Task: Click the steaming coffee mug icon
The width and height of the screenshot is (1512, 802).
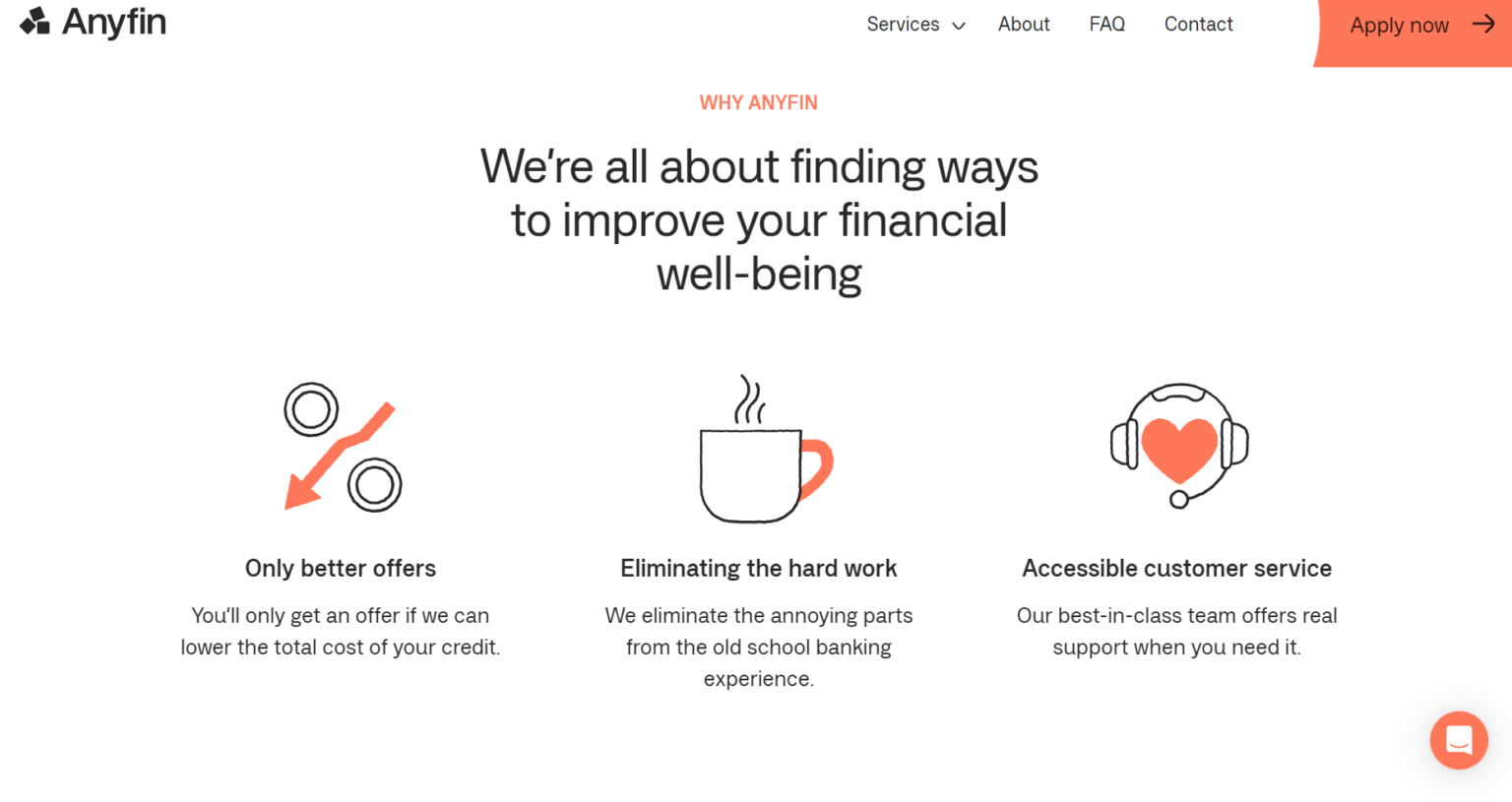Action: point(766,449)
